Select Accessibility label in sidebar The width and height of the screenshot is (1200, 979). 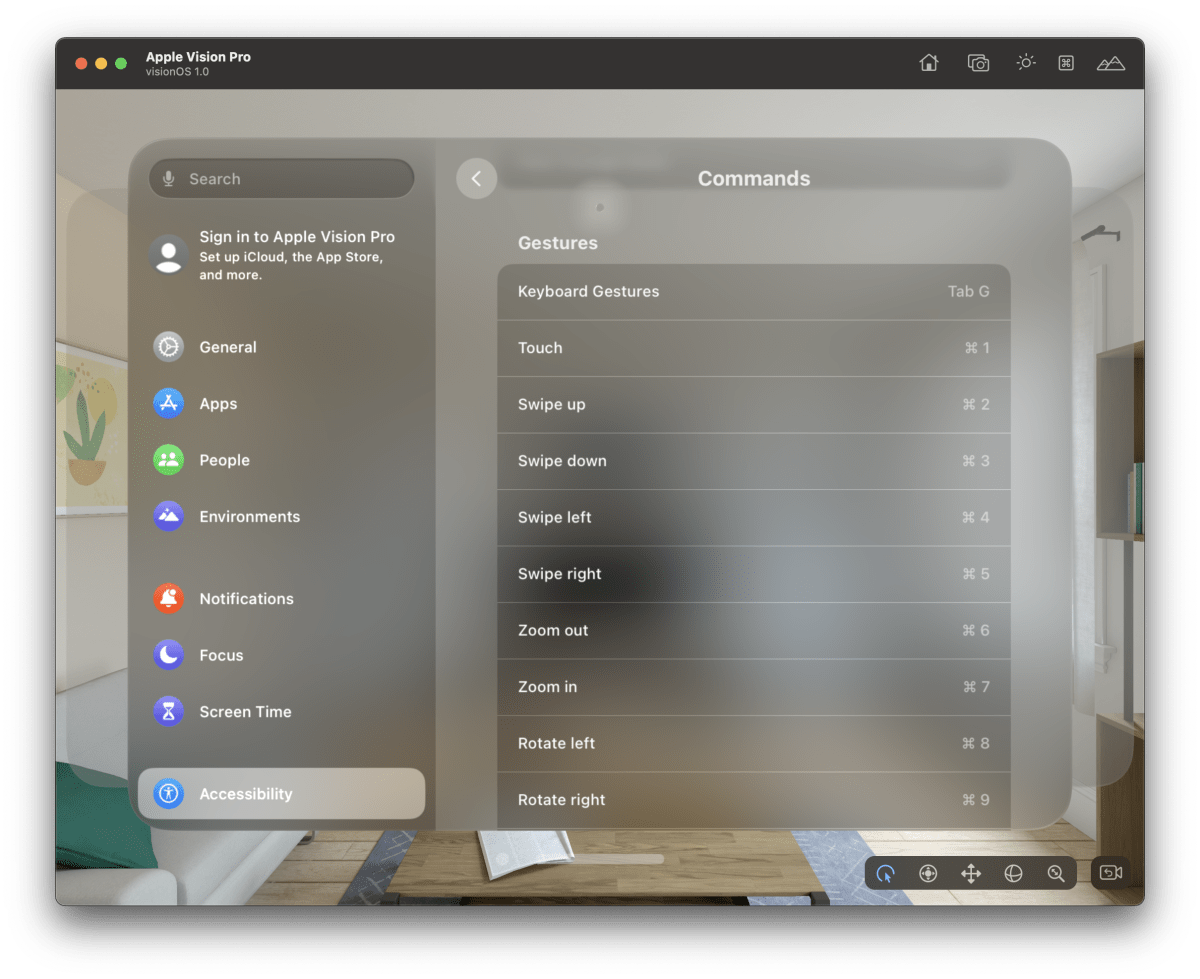pos(245,794)
